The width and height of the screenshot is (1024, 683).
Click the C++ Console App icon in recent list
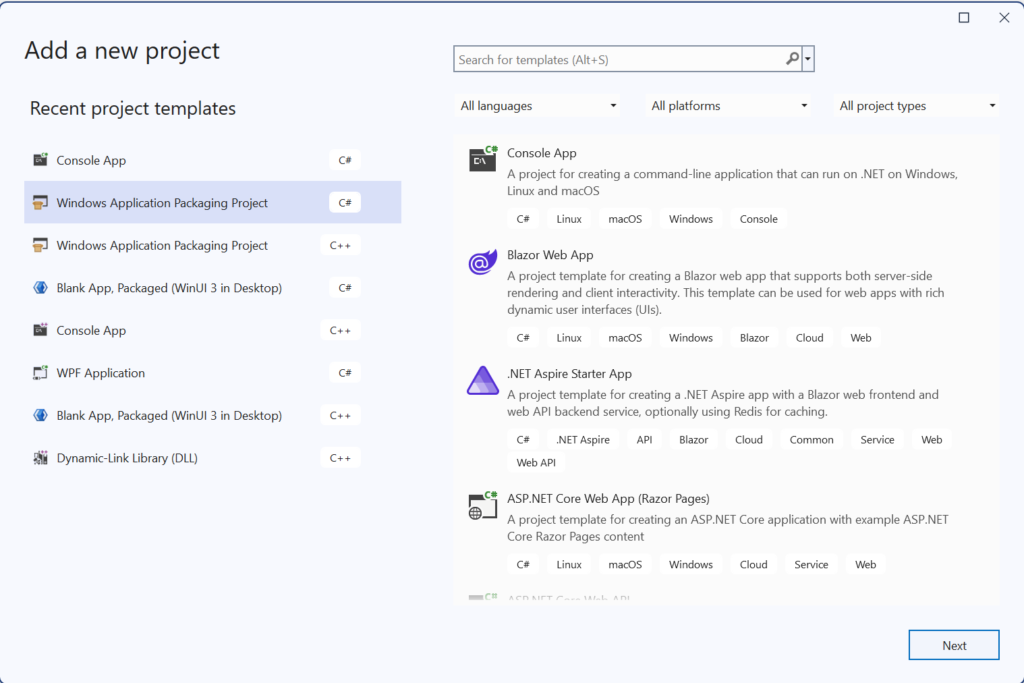tap(40, 330)
